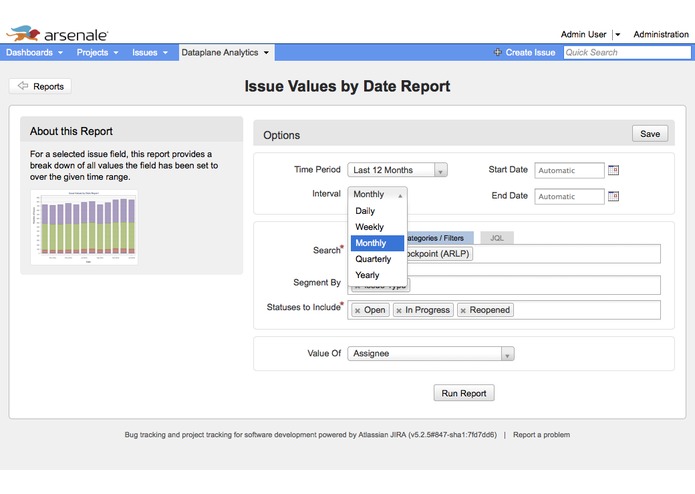Image resolution: width=695 pixels, height=494 pixels.
Task: Click the ARLP project tag in Search
Action: 438,254
